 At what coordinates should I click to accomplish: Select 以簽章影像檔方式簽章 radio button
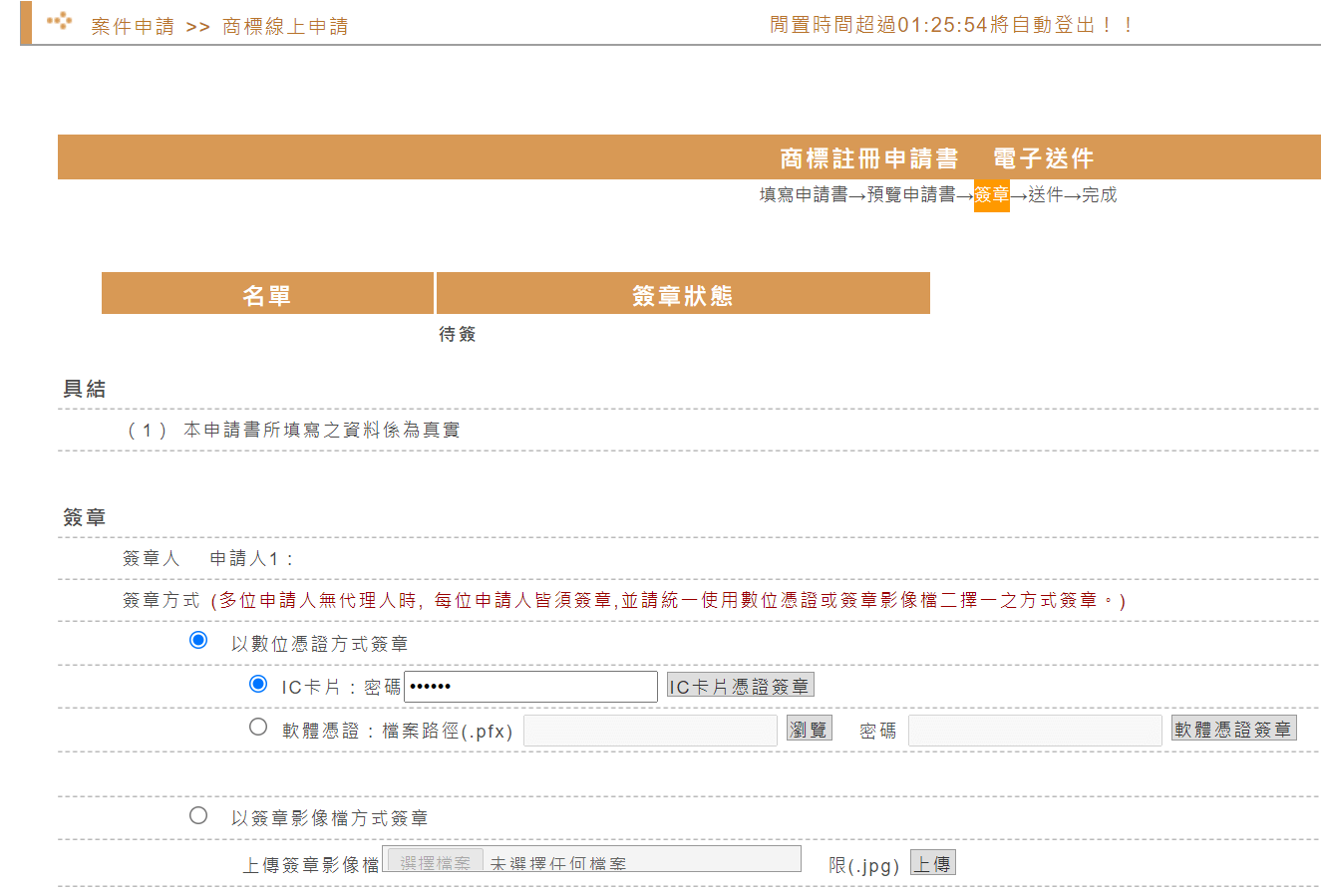click(x=198, y=815)
